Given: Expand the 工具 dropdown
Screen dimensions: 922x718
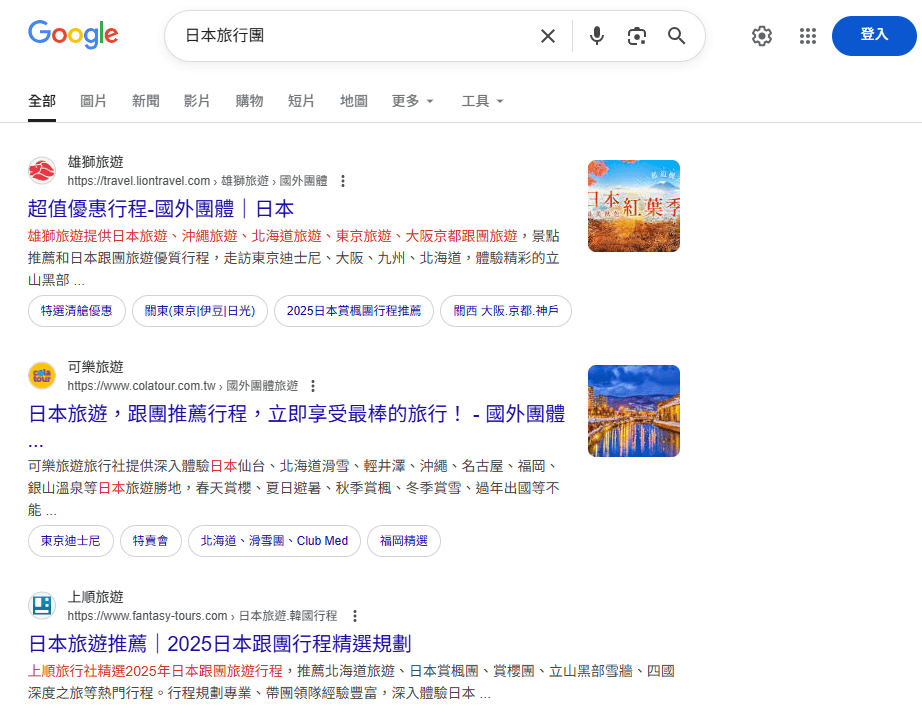Looking at the screenshot, I should [482, 101].
